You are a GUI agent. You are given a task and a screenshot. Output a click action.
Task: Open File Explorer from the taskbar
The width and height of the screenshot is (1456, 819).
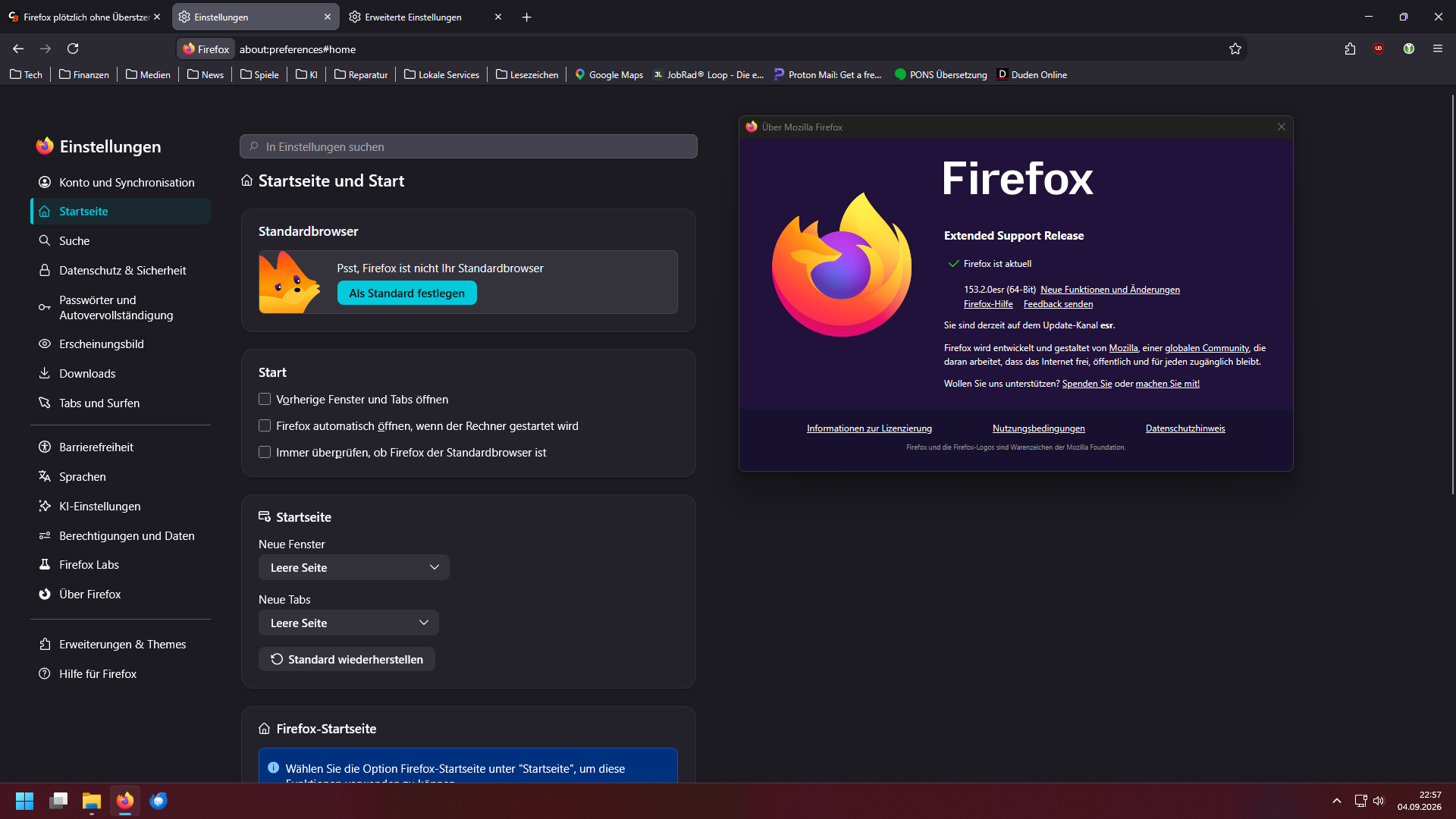(92, 801)
